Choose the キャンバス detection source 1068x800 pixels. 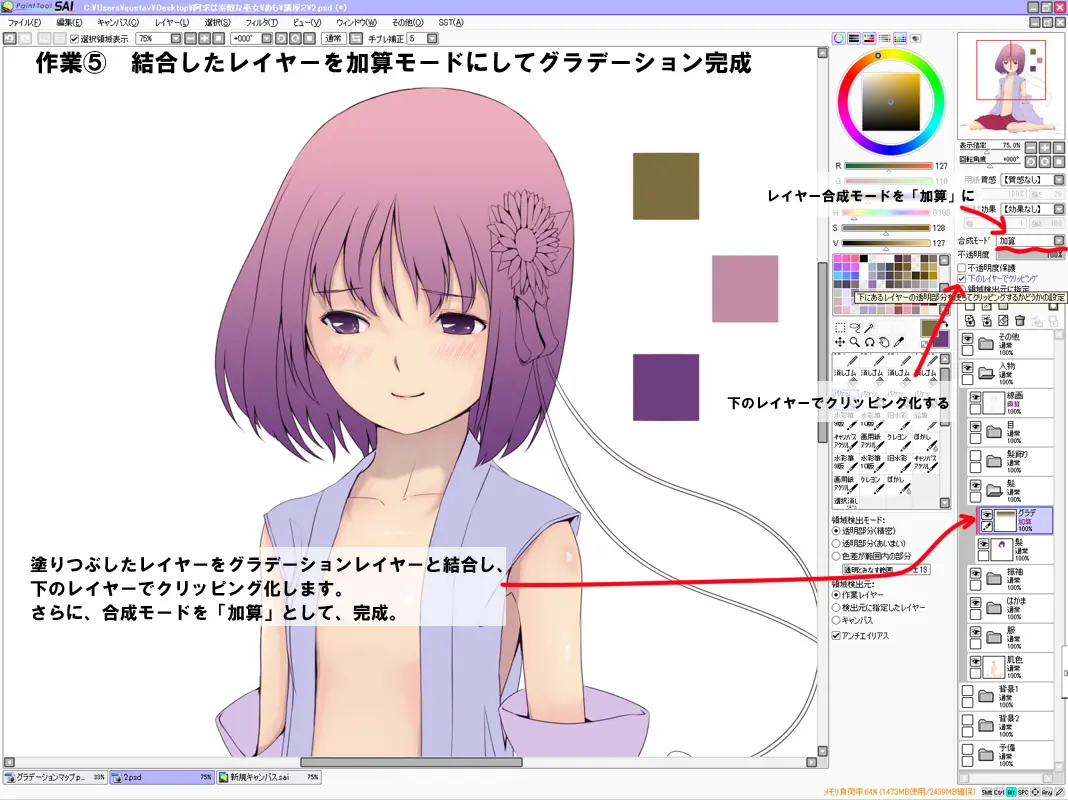(x=836, y=621)
